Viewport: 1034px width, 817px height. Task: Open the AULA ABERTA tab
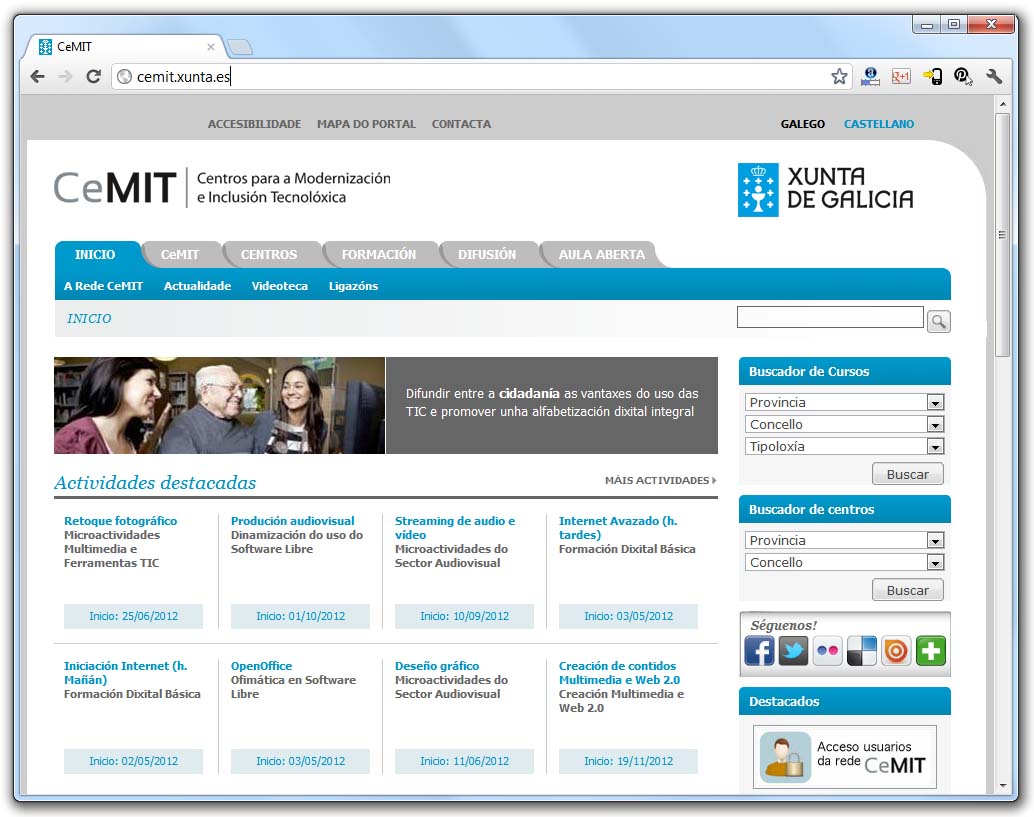point(601,255)
